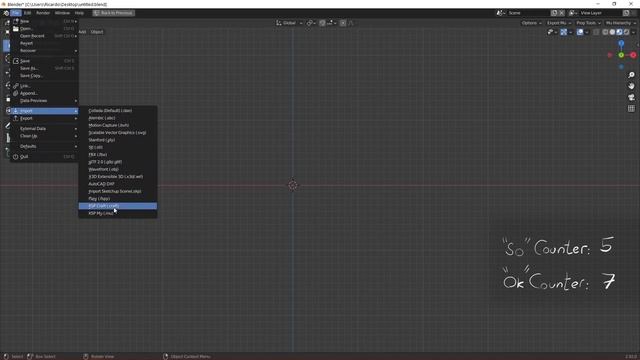This screenshot has width=640, height=360.
Task: Click the Blender logo icon
Action: (6, 13)
